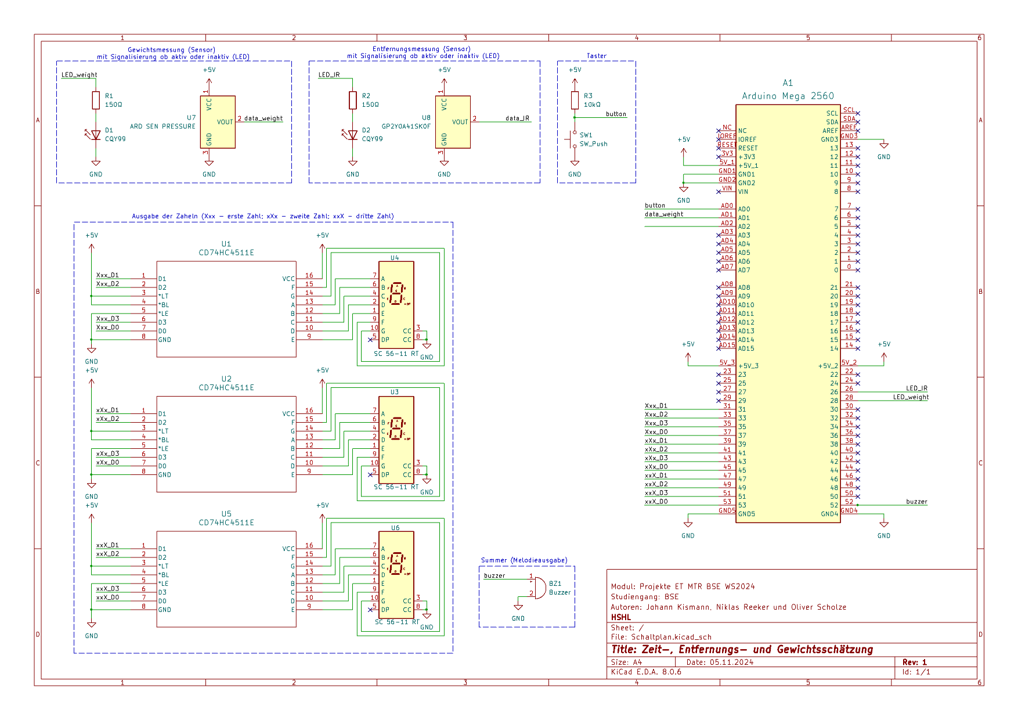Select the buzzer label on Arduino pin 52

tap(916, 501)
